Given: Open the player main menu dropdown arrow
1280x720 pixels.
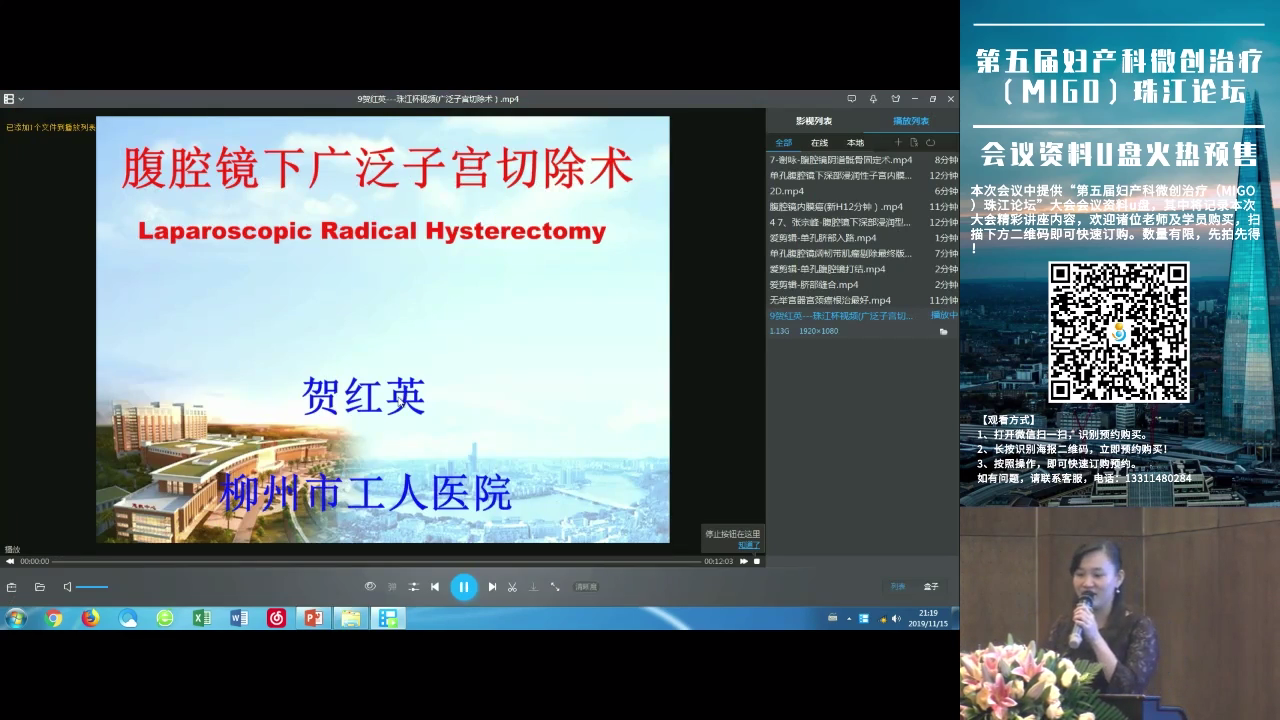Looking at the screenshot, I should coord(21,99).
